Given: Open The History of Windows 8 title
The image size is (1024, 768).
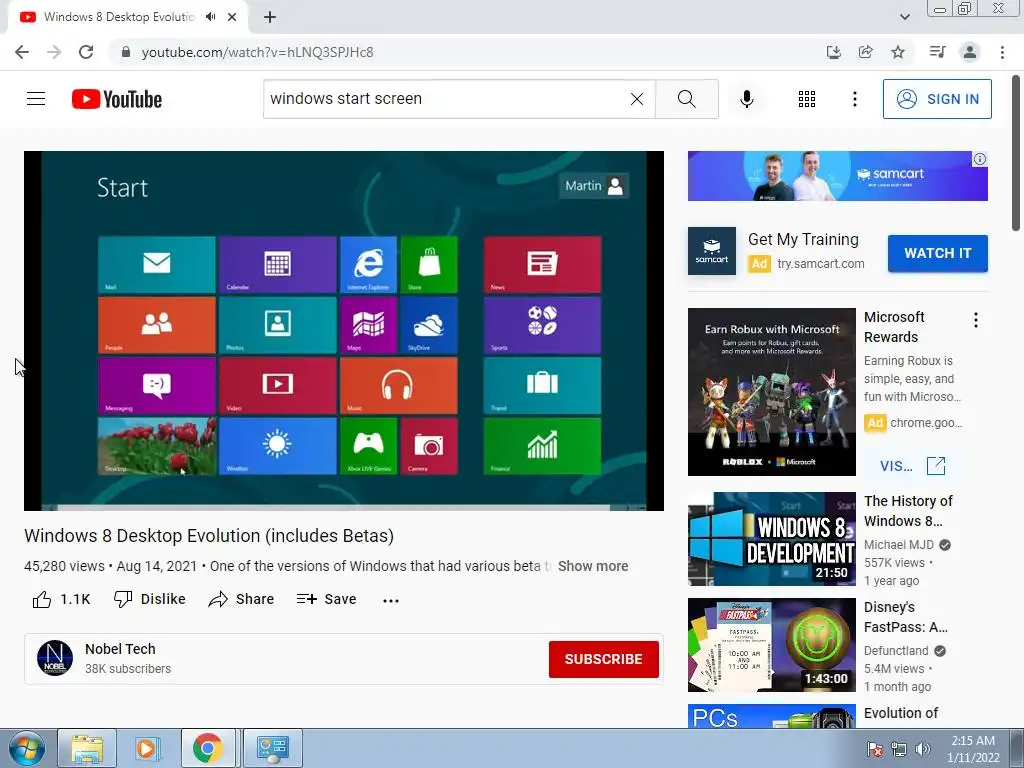Looking at the screenshot, I should pyautogui.click(x=908, y=511).
